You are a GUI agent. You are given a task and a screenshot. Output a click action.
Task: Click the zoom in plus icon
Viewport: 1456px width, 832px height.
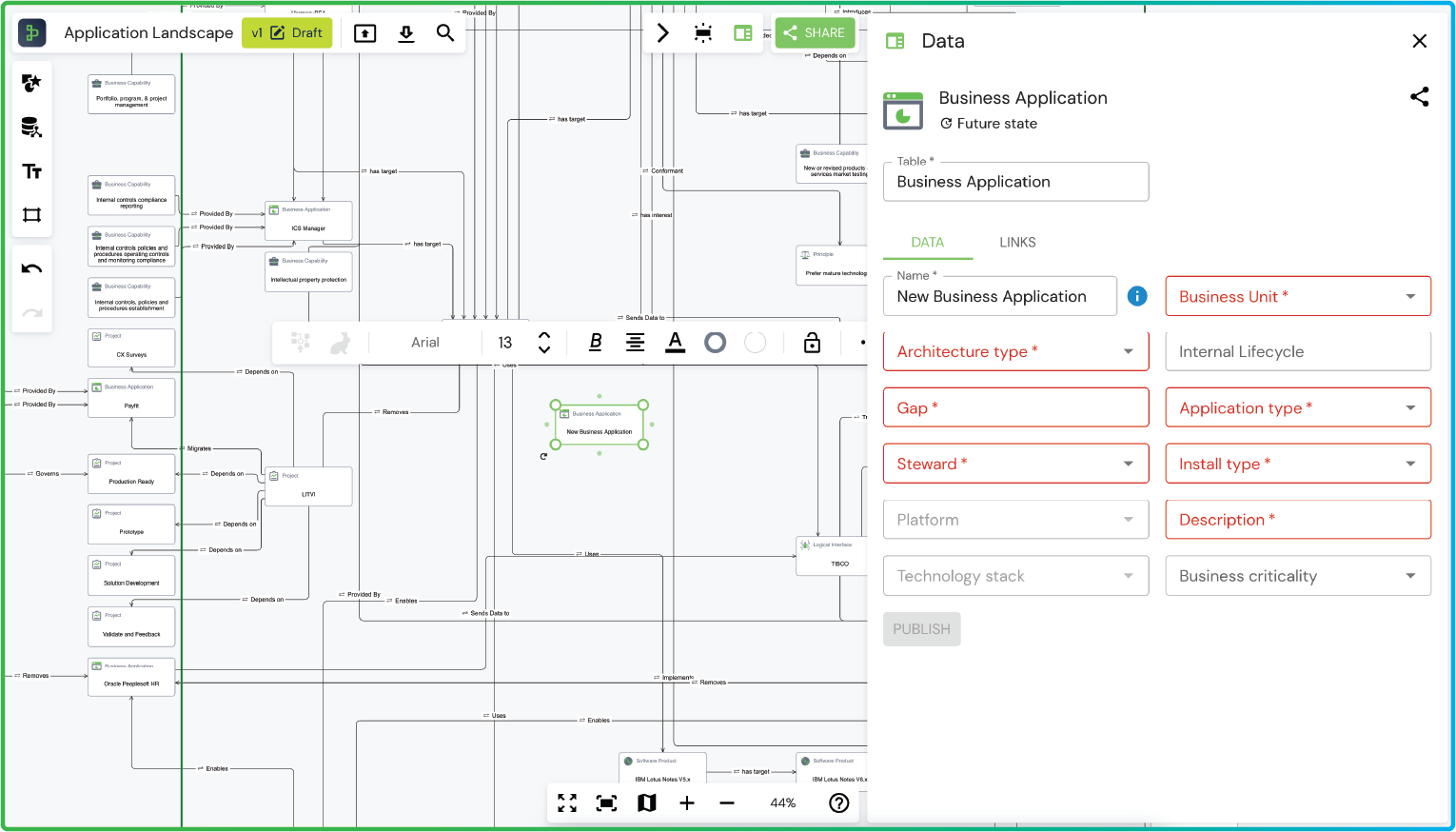pos(687,803)
